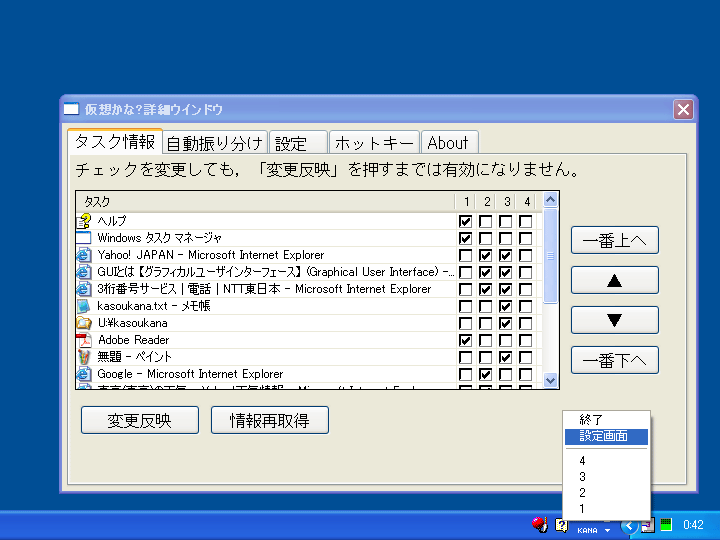Check desktop 4 for ヘルプ
Screen dimensions: 720x540
526,221
